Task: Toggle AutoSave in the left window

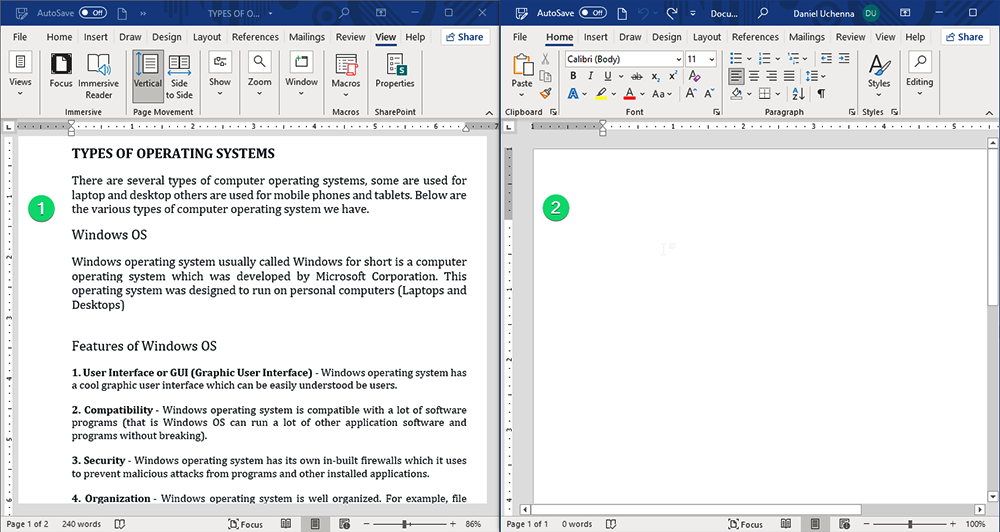Action: (92, 13)
